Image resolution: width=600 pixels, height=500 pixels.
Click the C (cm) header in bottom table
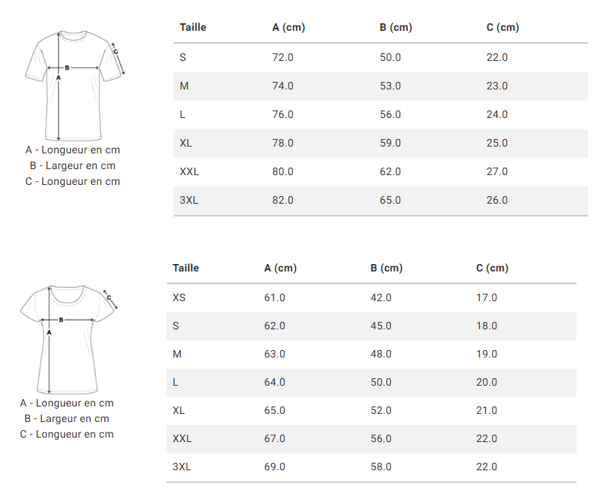point(492,268)
